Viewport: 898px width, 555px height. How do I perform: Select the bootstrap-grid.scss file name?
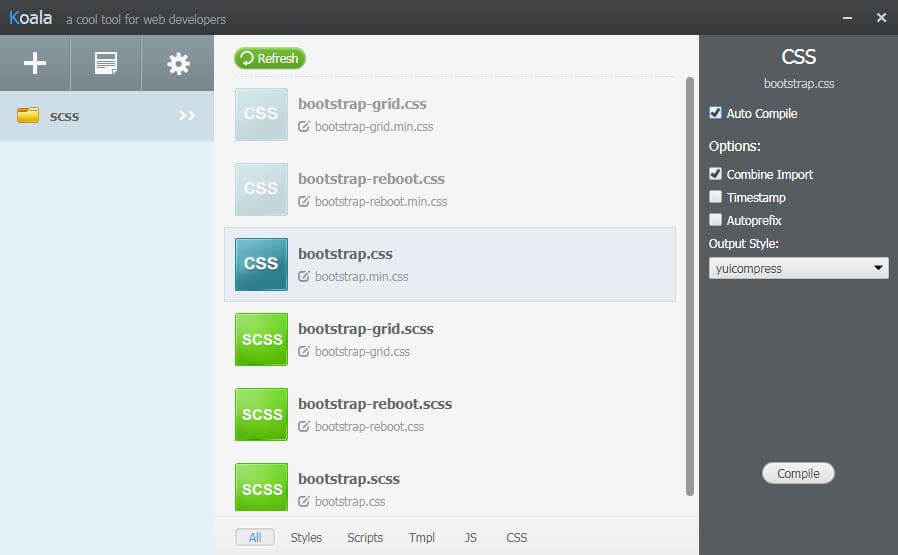tap(365, 329)
